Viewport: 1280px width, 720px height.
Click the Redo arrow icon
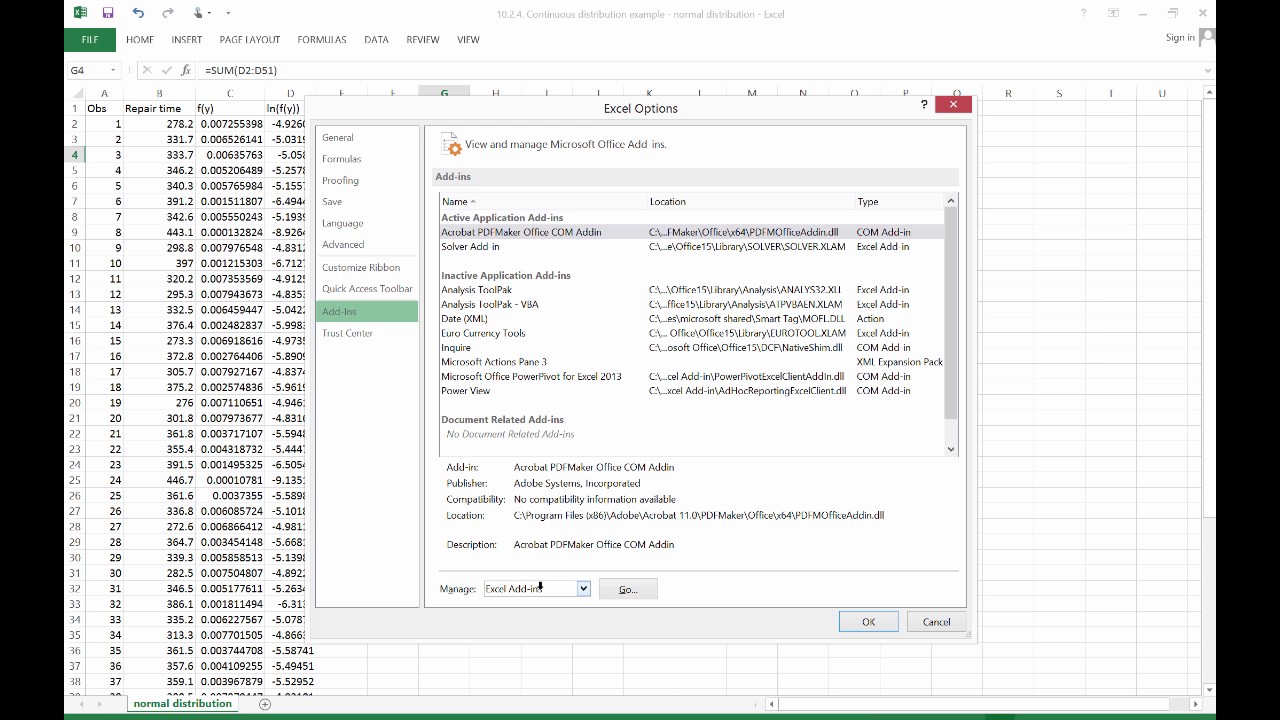tap(168, 13)
